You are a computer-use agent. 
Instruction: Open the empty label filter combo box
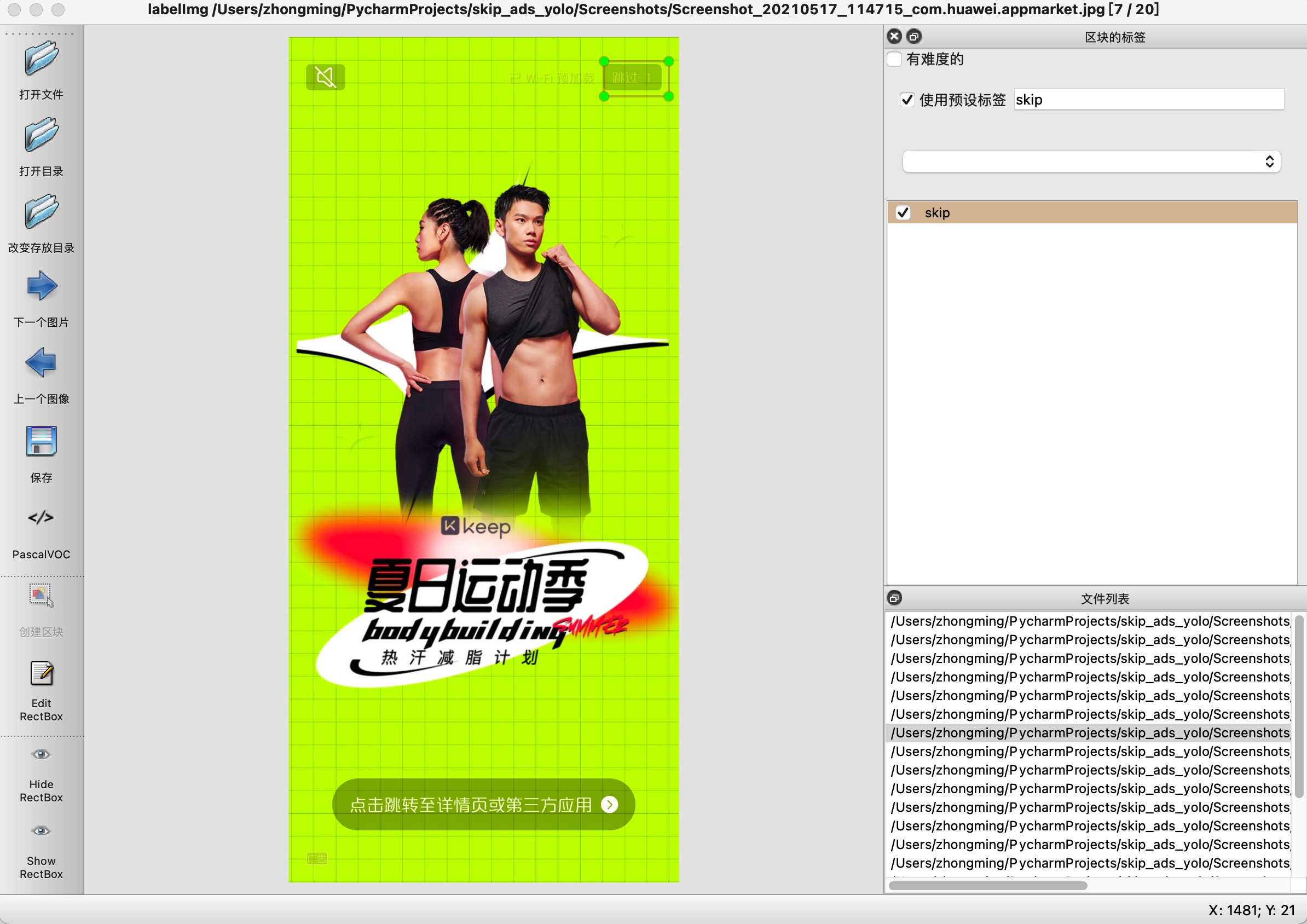click(x=1091, y=161)
